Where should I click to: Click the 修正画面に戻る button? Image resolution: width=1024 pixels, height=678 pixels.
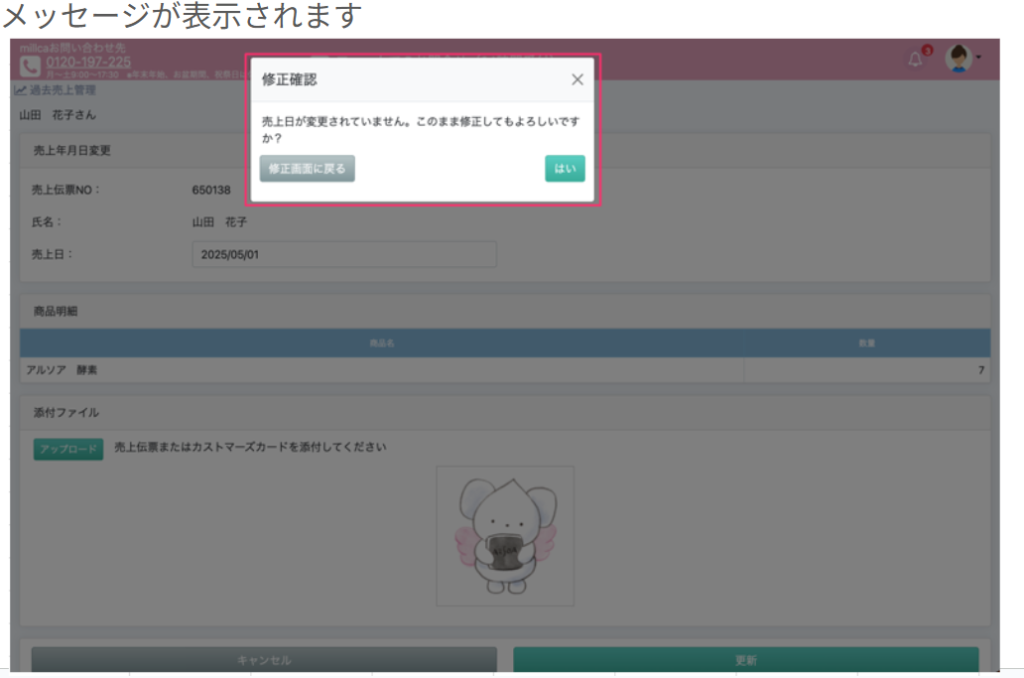pos(307,169)
